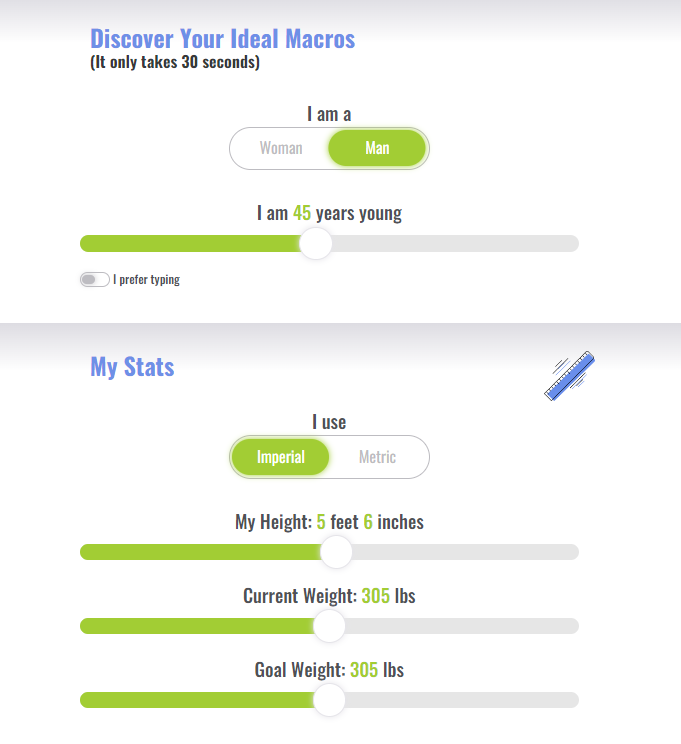Select the Man gender option
This screenshot has height=744, width=681.
pyautogui.click(x=377, y=149)
